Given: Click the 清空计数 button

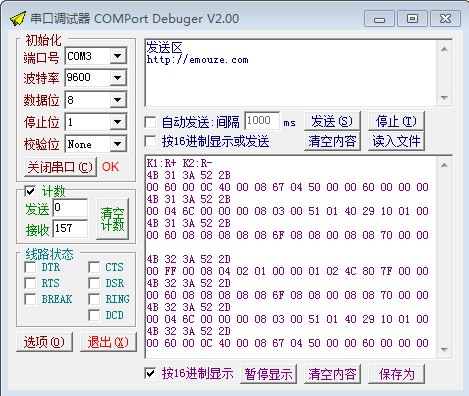Looking at the screenshot, I should (x=112, y=219).
